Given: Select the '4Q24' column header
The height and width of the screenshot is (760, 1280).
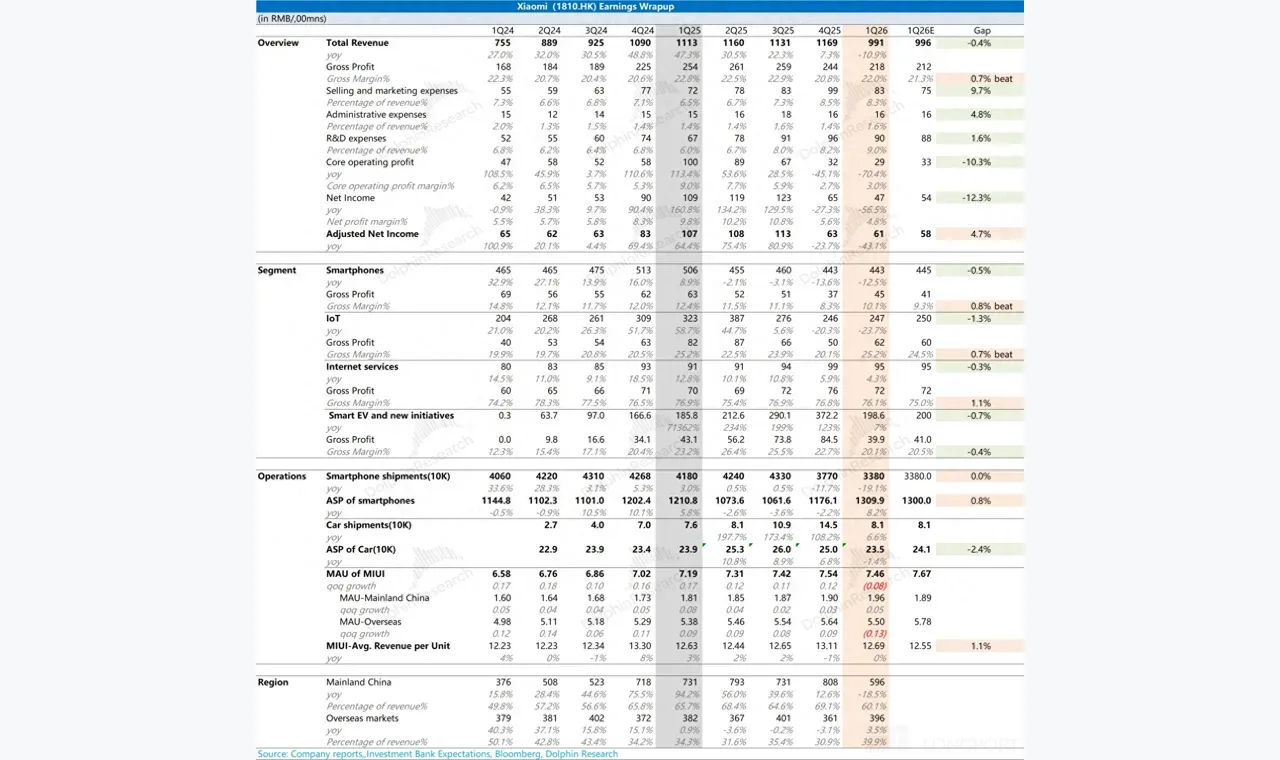Looking at the screenshot, I should click(x=642, y=31).
